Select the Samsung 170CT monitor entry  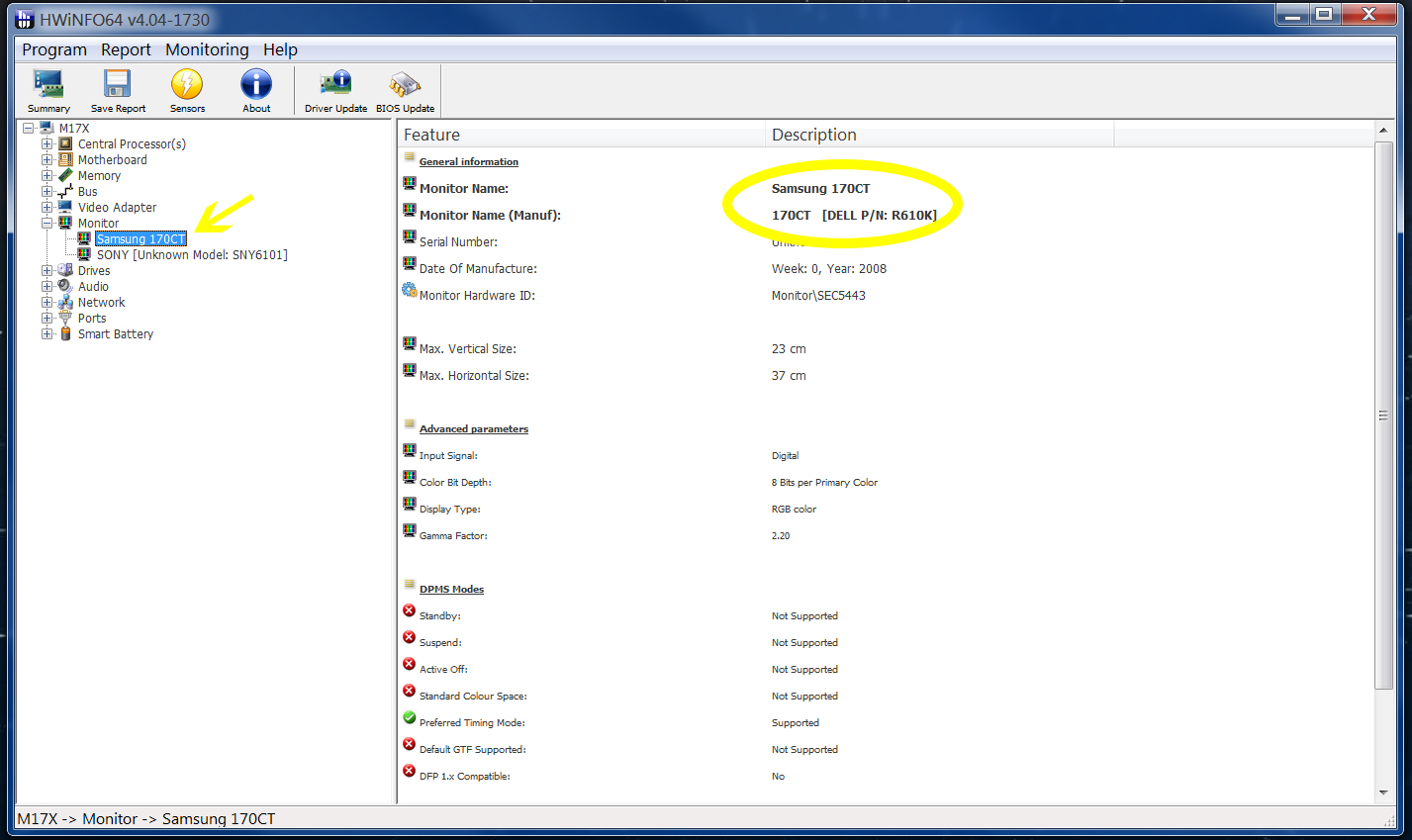point(141,238)
